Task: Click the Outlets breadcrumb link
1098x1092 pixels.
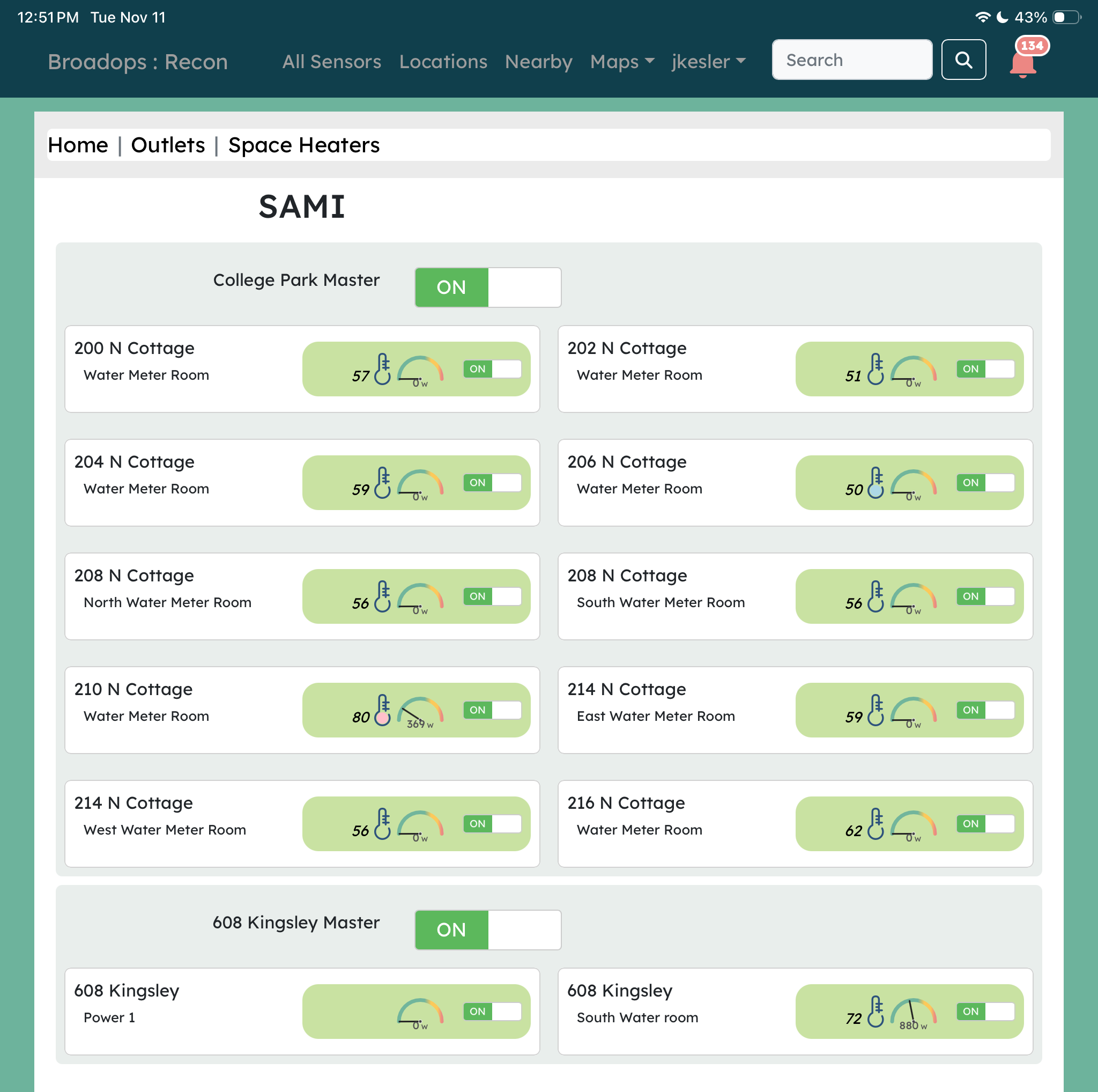Action: (x=168, y=145)
